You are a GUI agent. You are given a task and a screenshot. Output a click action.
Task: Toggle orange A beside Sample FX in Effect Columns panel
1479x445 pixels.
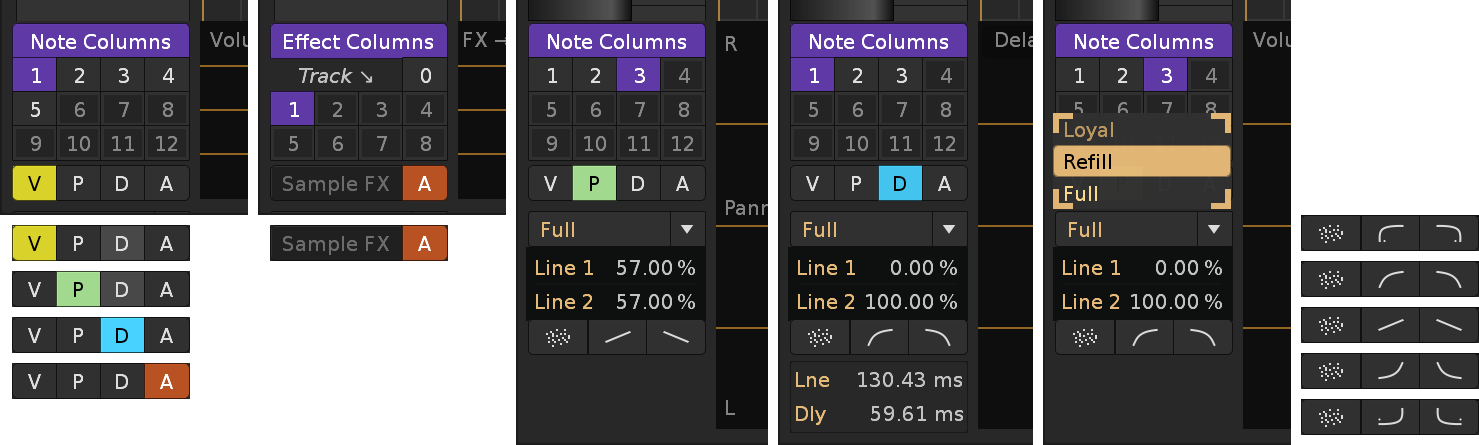424,183
